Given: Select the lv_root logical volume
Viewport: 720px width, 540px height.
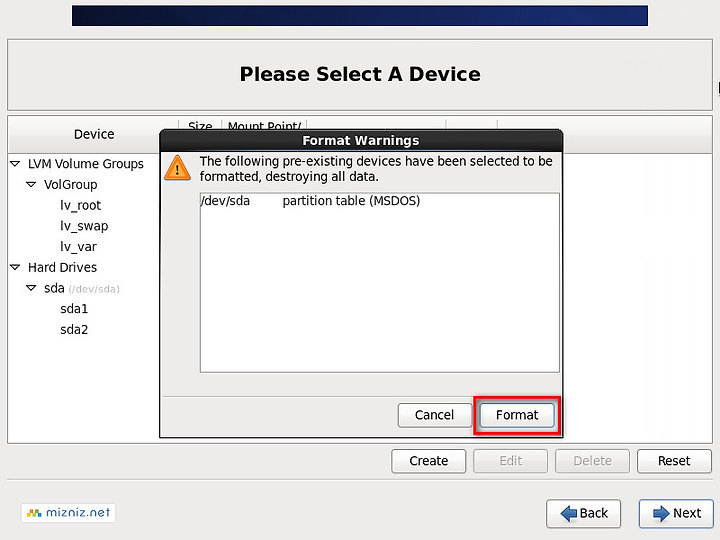Looking at the screenshot, I should point(80,205).
